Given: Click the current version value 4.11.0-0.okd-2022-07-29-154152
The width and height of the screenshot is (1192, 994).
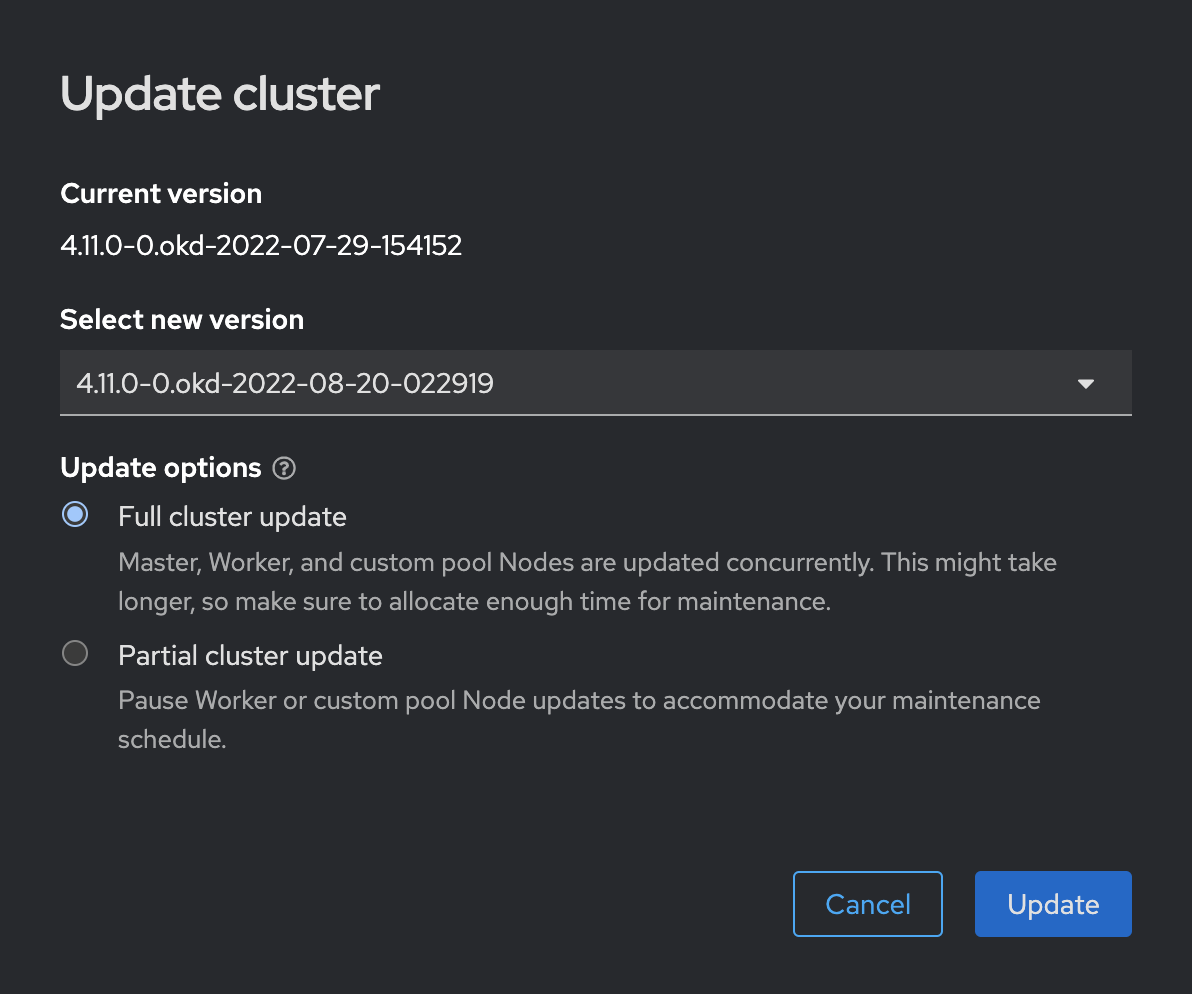Looking at the screenshot, I should click(x=261, y=245).
